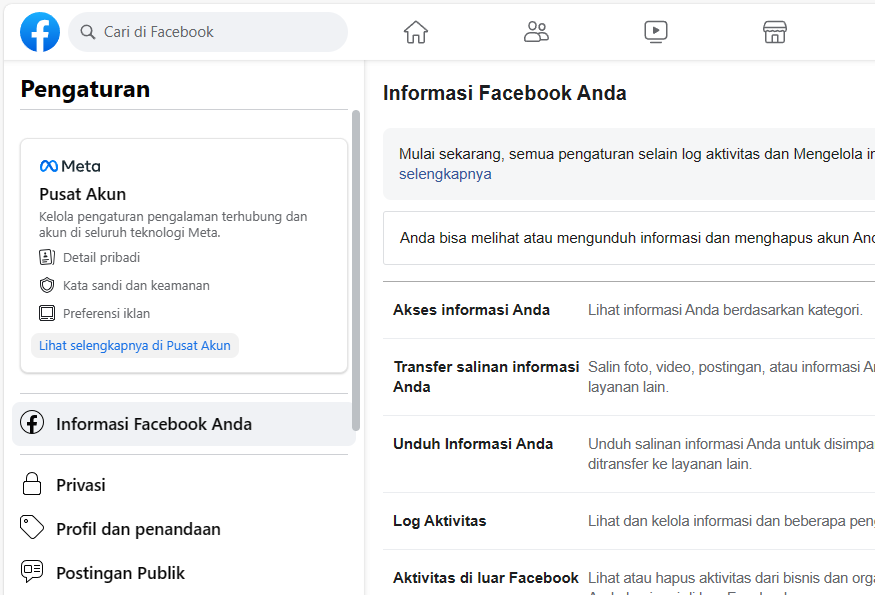Open Aktivitas di luar Facebook row
Image resolution: width=875 pixels, height=595 pixels.
pos(629,573)
